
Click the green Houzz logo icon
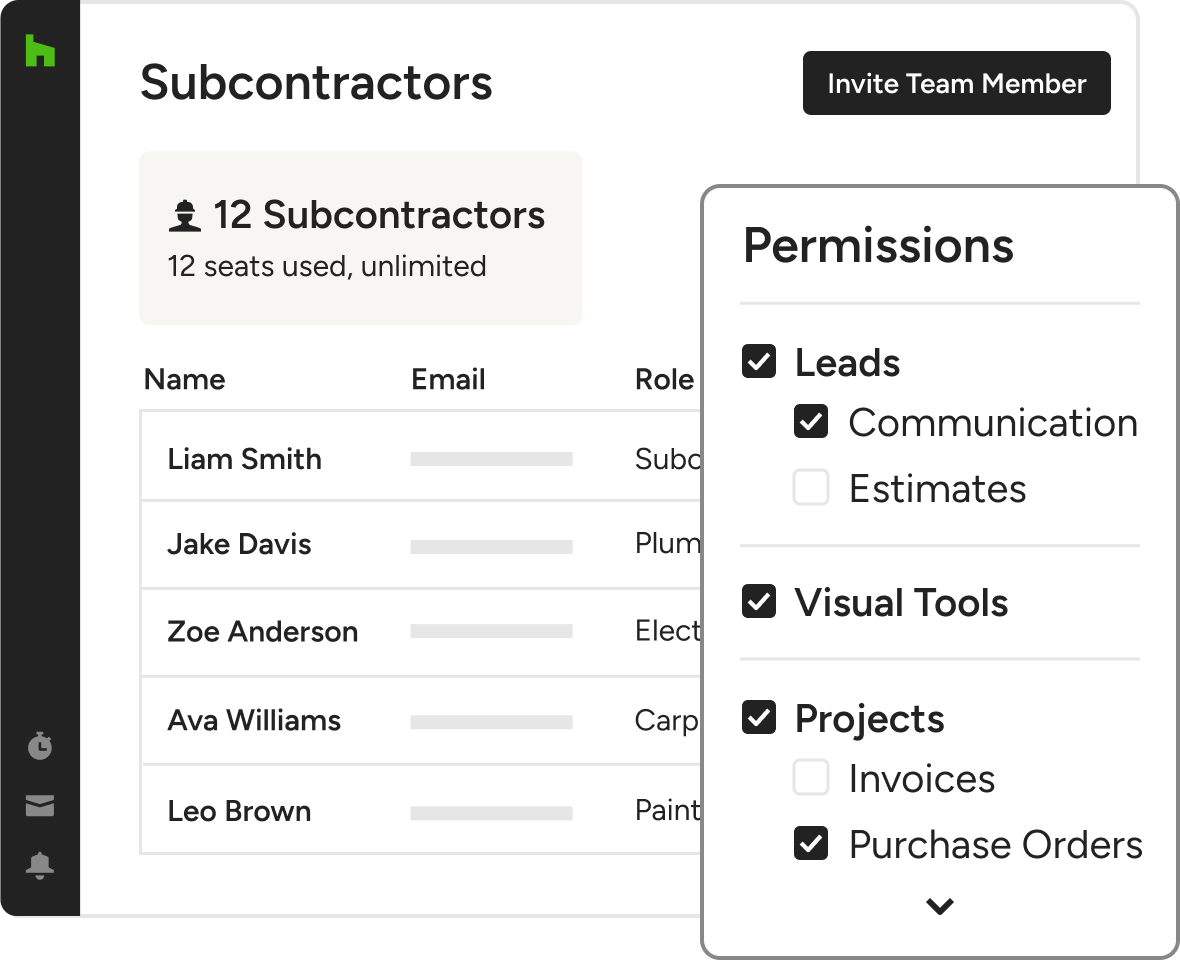[x=40, y=50]
